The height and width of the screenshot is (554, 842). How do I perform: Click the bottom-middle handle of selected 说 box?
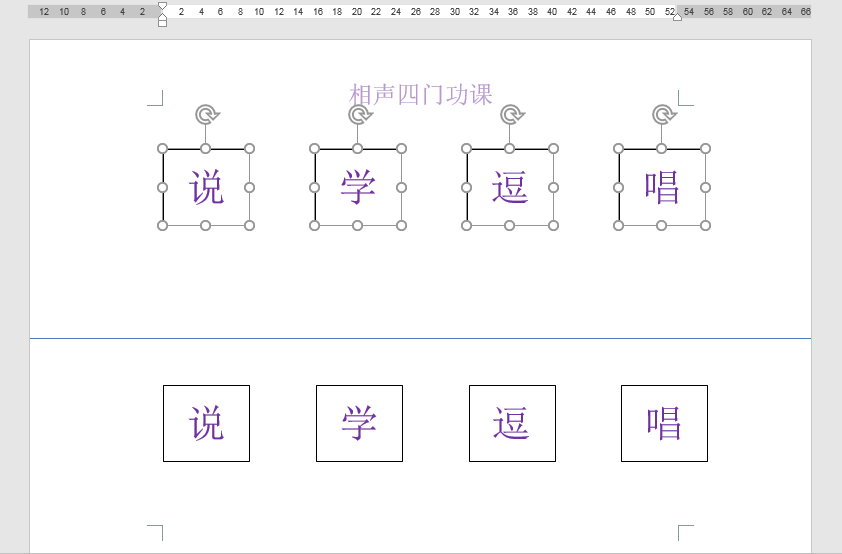pyautogui.click(x=206, y=225)
